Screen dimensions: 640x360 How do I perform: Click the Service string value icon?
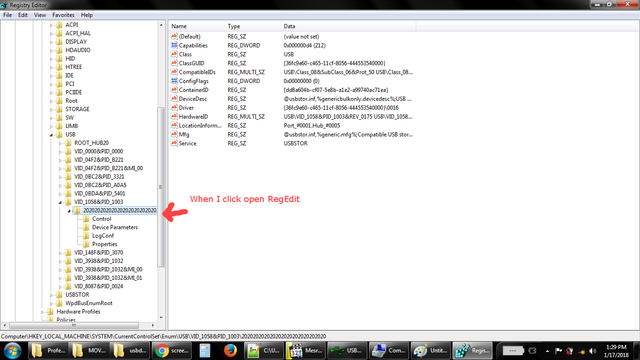[x=174, y=143]
